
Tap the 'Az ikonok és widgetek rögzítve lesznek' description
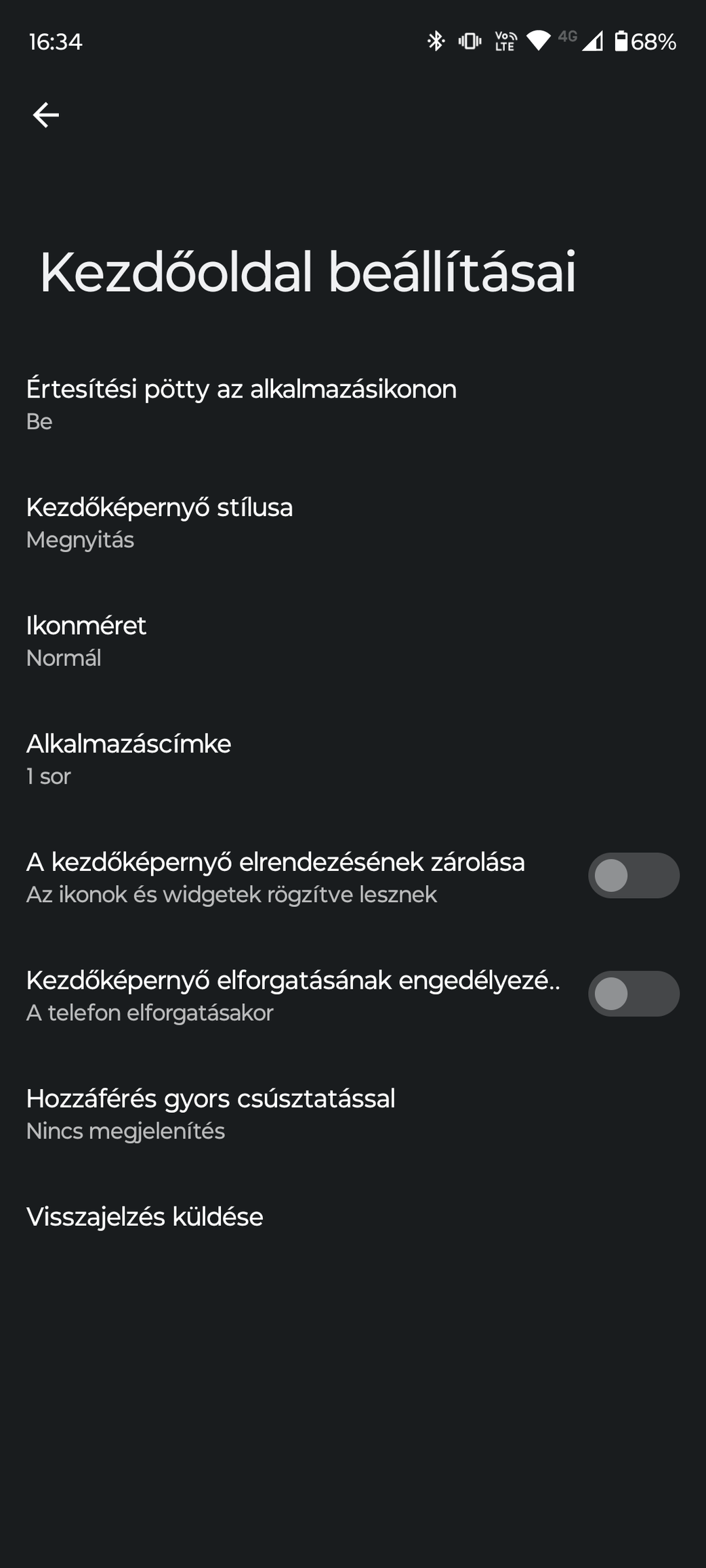click(x=231, y=895)
